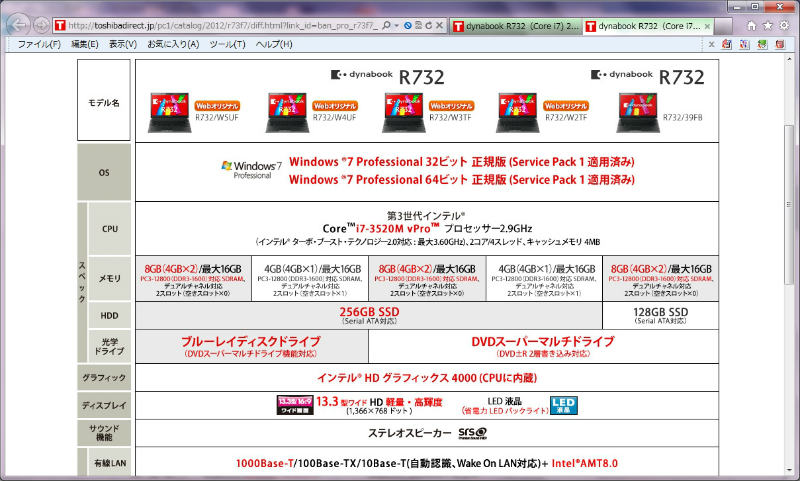Viewport: 800px width, 481px height.
Task: Click インテル HD グラフィックス 4000 text
Action: coord(427,378)
